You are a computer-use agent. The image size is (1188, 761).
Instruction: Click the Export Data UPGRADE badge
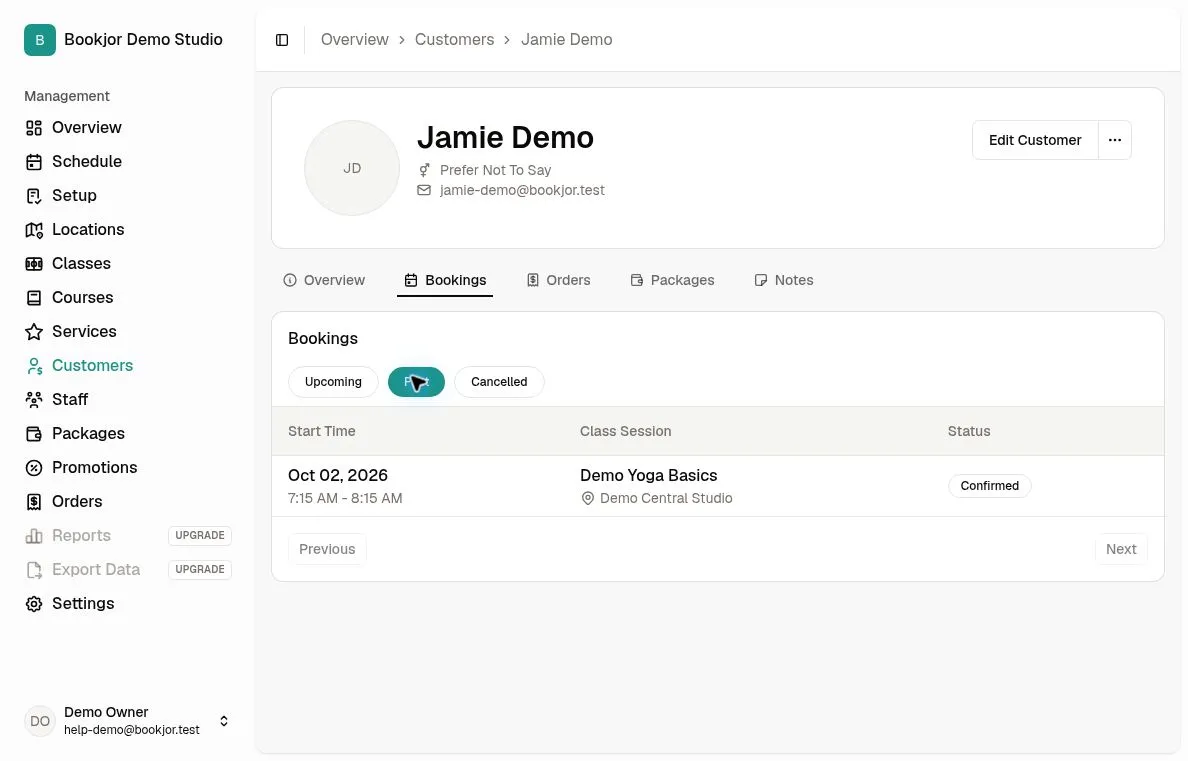point(200,570)
